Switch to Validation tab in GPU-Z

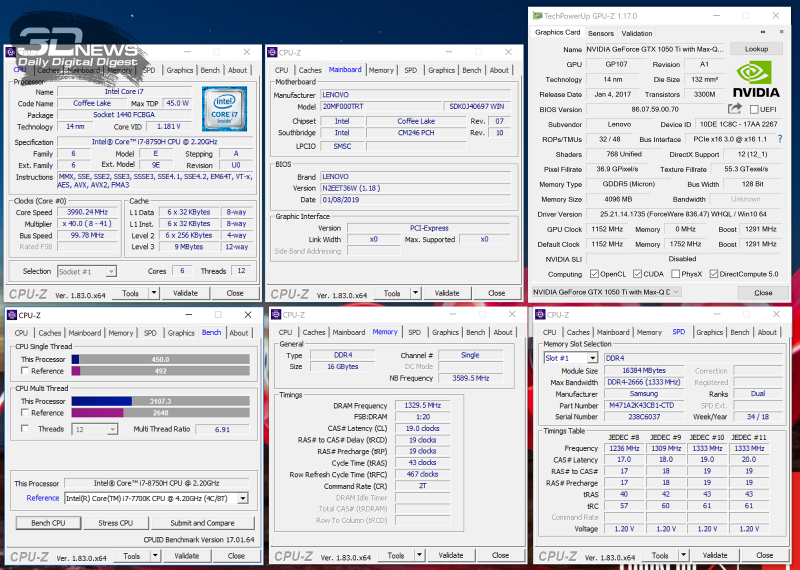point(636,33)
